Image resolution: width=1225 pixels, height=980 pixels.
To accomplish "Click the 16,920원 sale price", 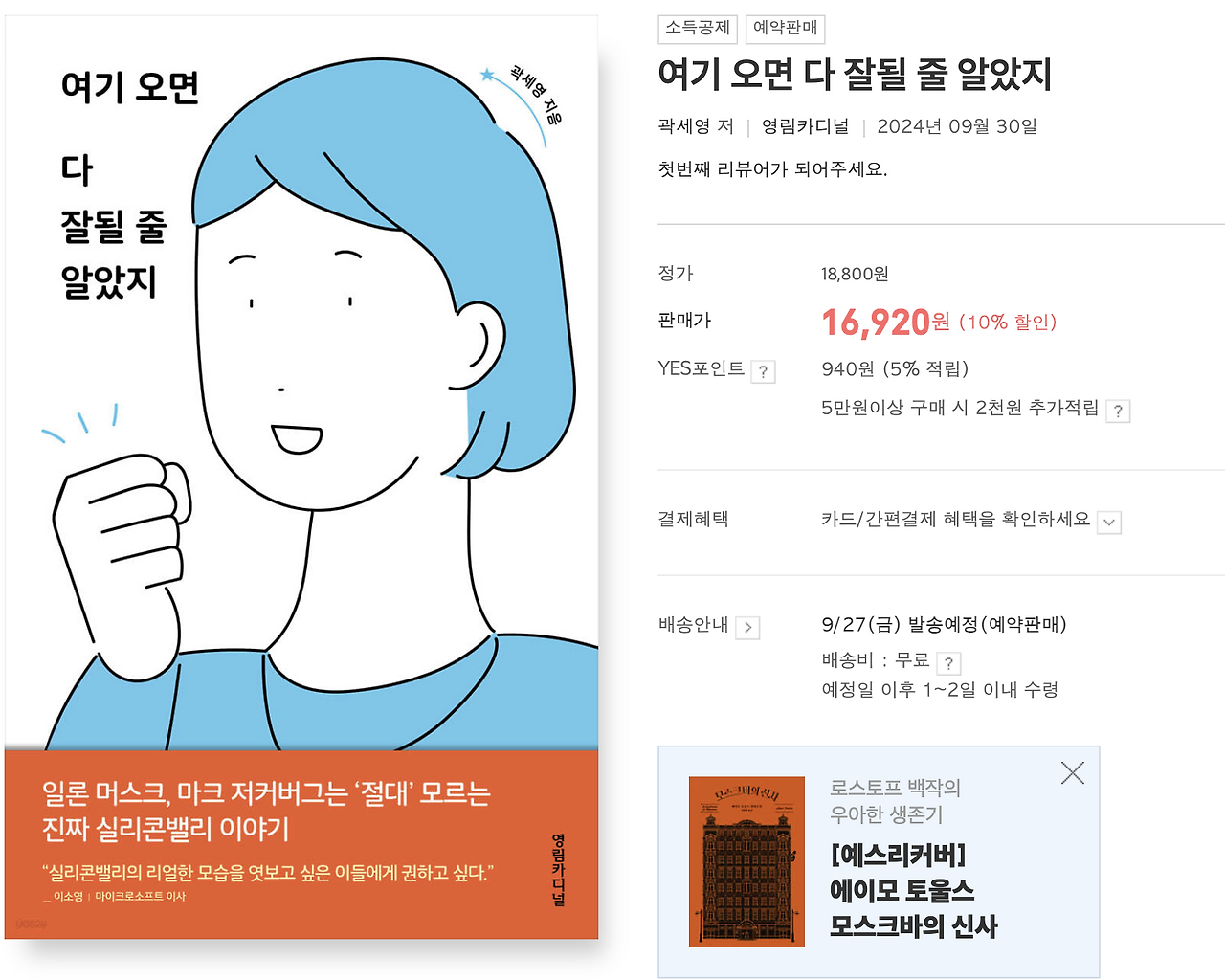I will tap(885, 323).
